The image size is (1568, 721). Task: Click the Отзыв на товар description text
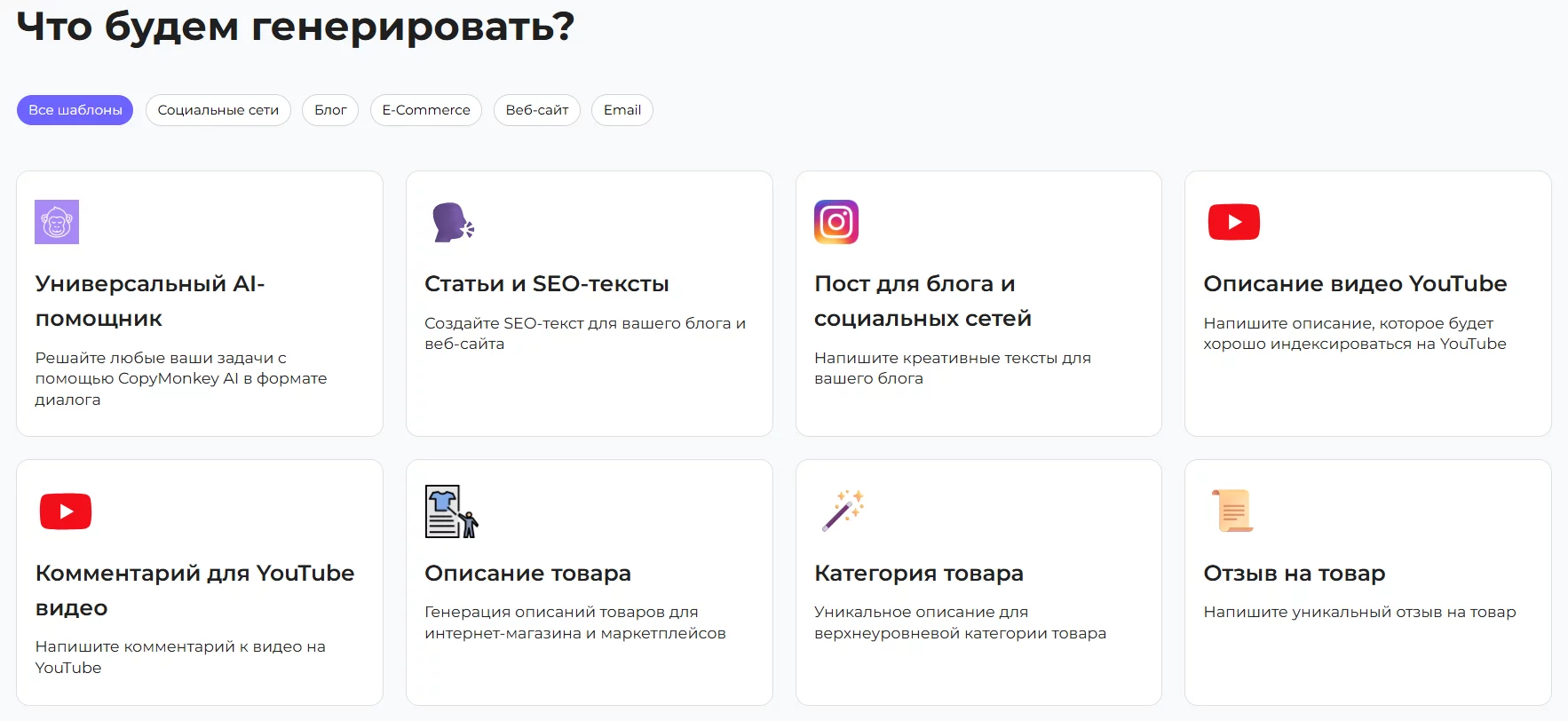click(x=1359, y=612)
